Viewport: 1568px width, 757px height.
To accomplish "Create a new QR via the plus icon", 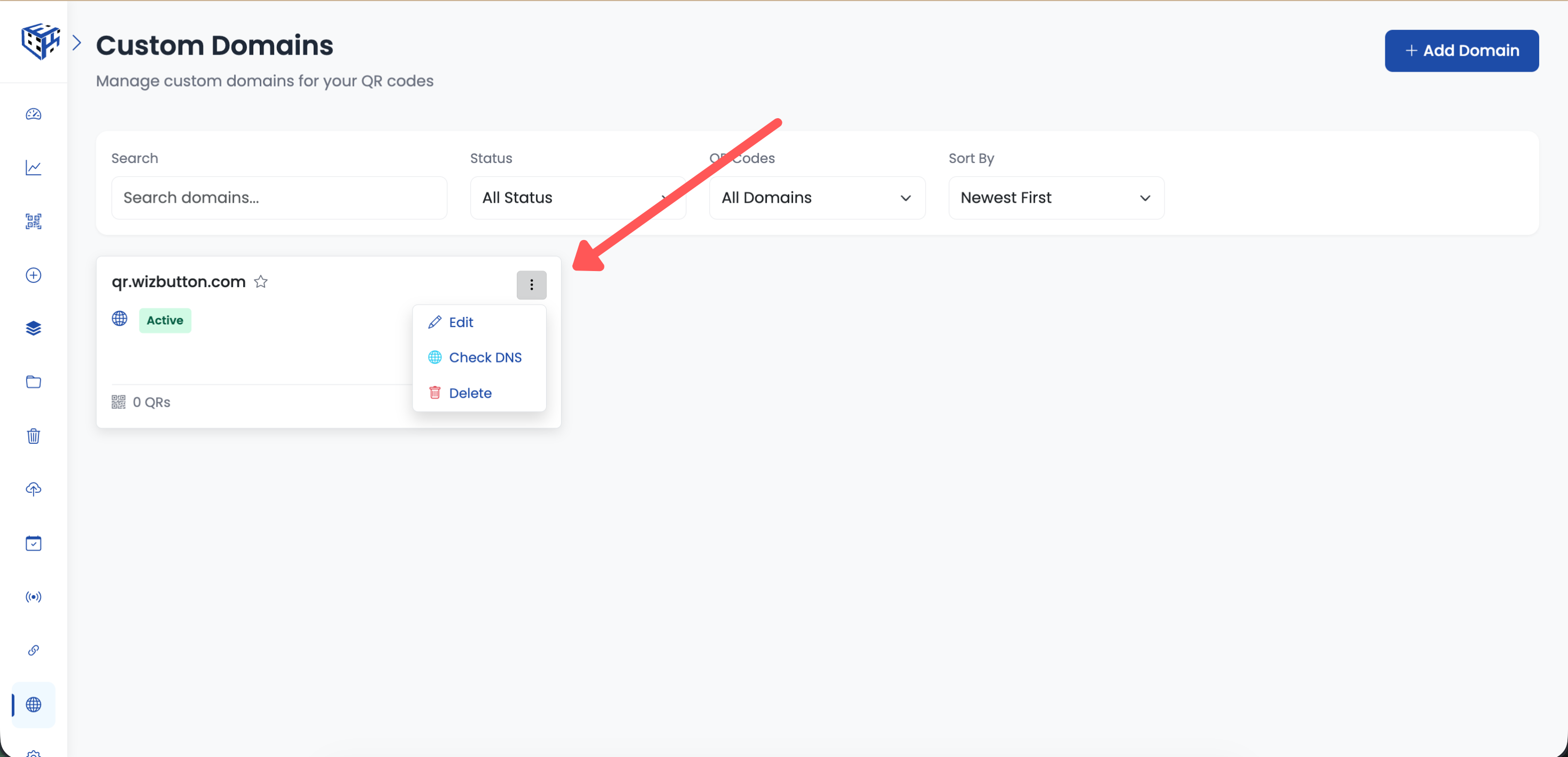I will [x=34, y=275].
